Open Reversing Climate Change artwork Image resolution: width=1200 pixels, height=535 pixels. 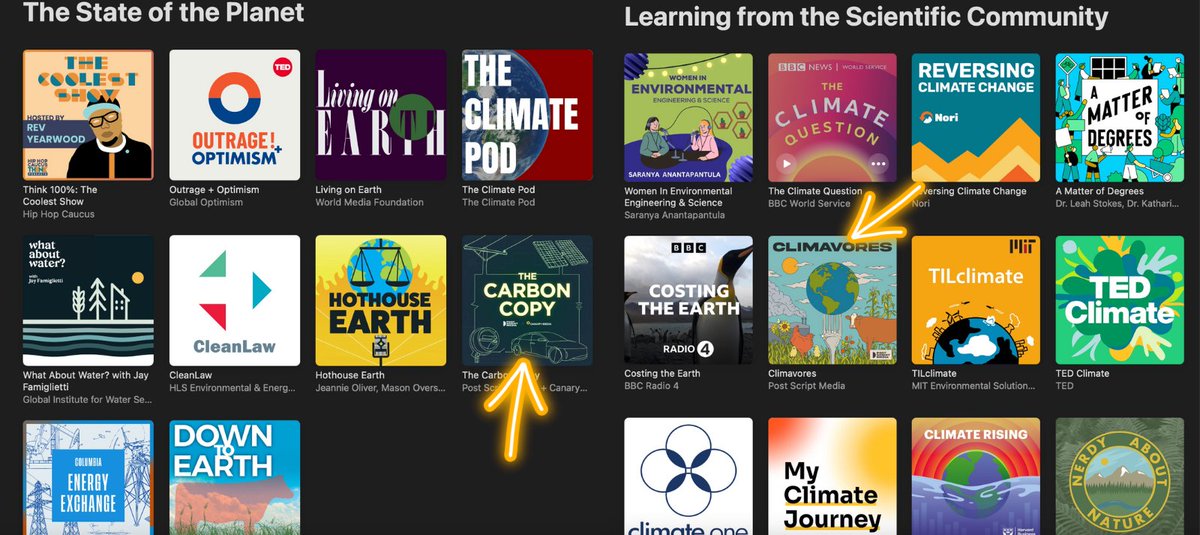[x=976, y=117]
